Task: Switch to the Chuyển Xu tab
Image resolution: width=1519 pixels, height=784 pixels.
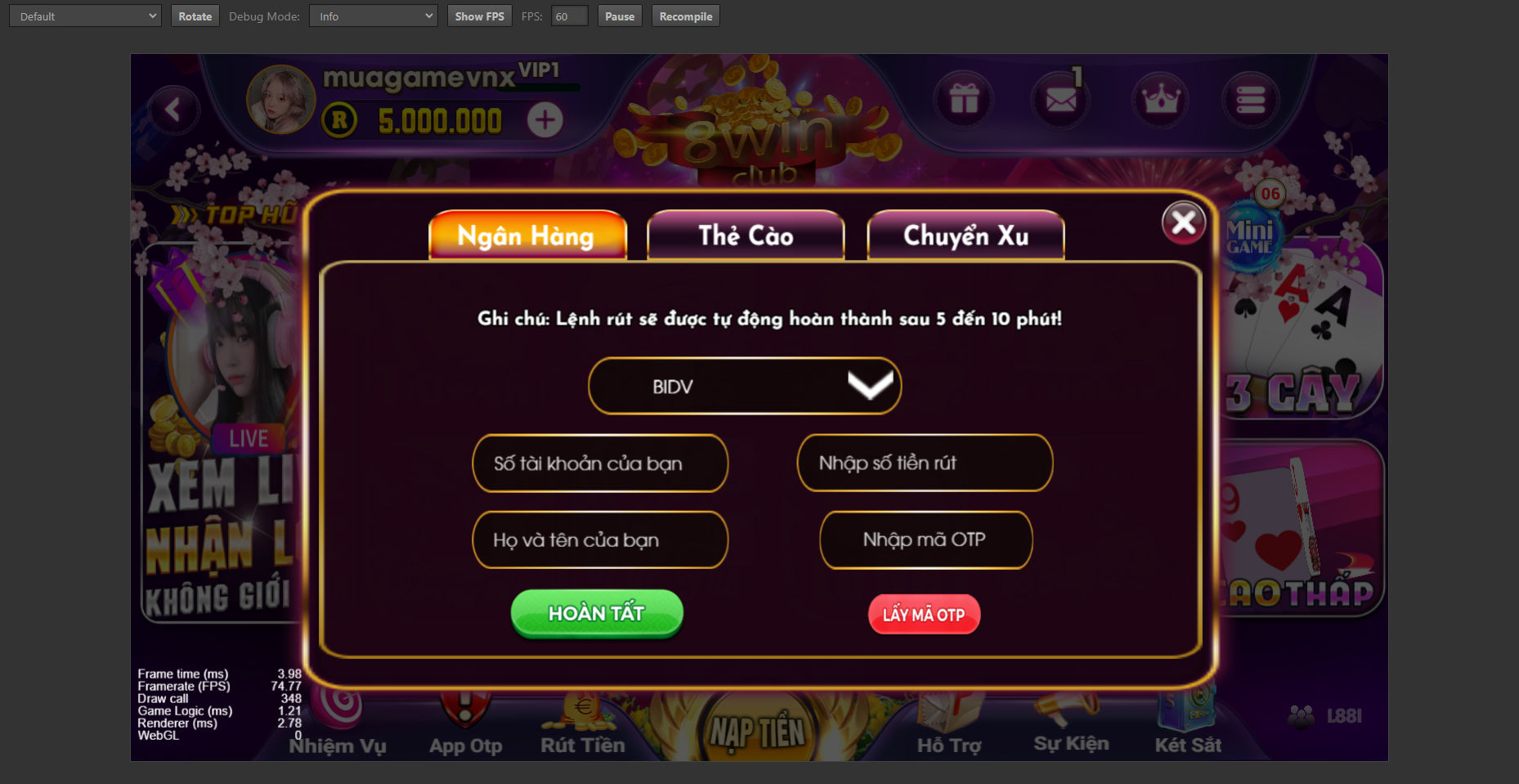Action: [x=966, y=235]
